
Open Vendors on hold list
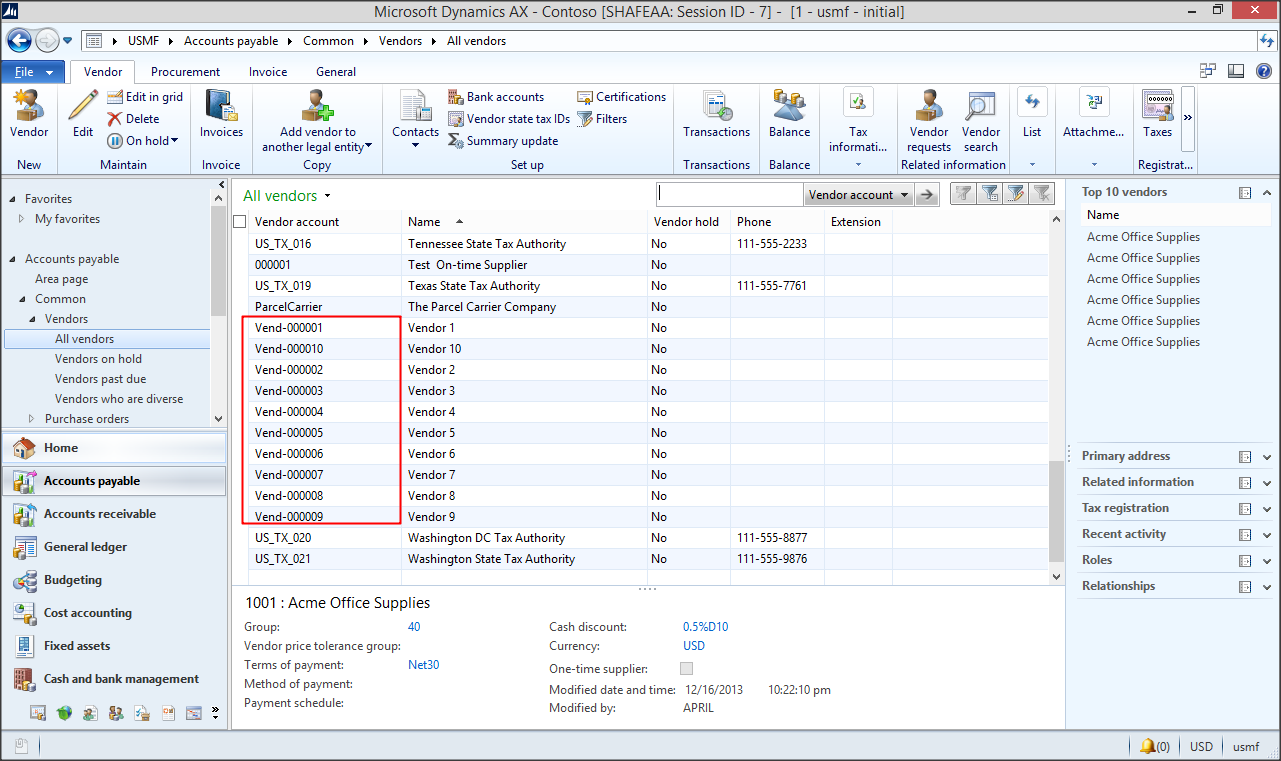(98, 359)
